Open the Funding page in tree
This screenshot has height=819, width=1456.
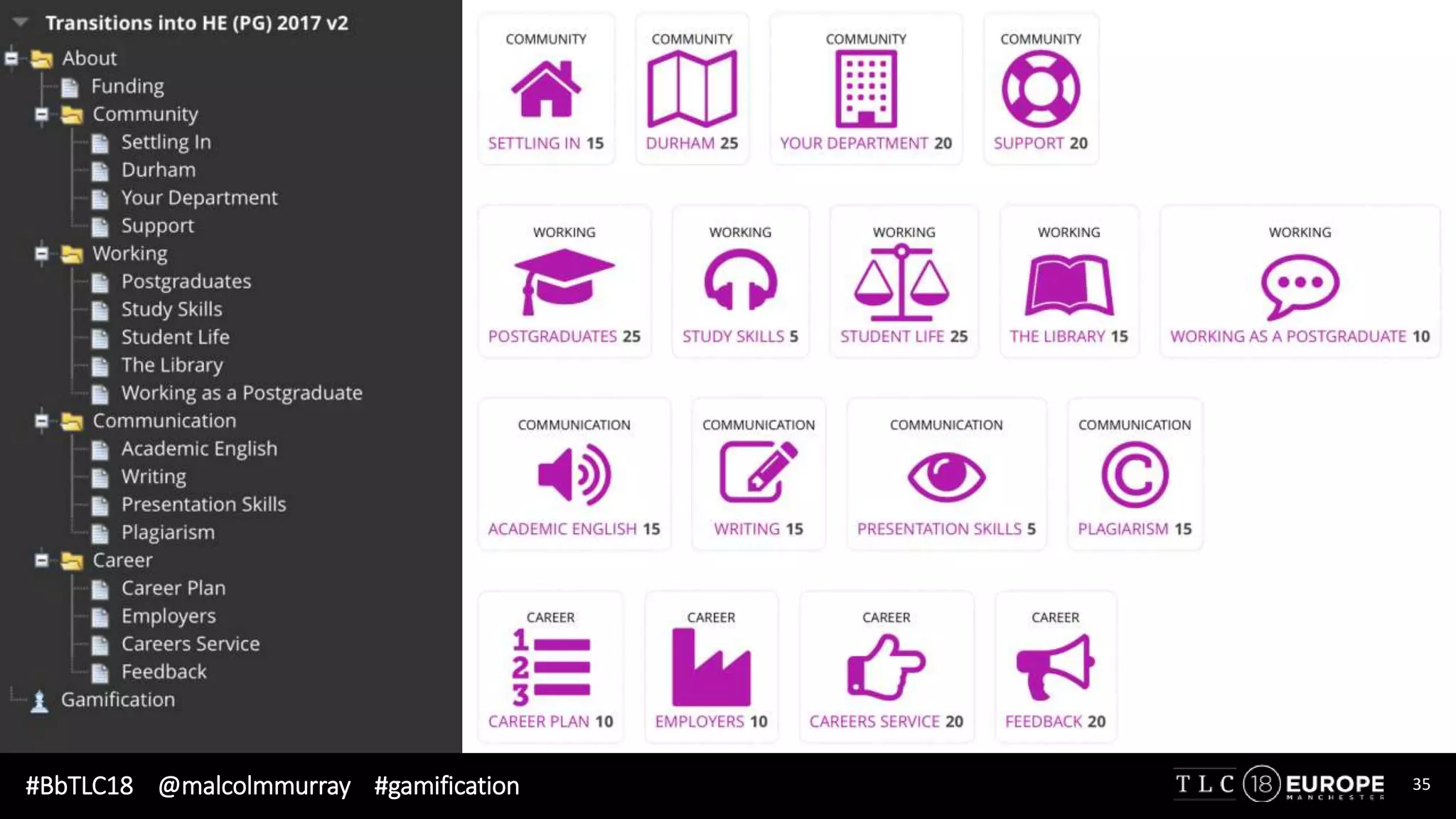pyautogui.click(x=127, y=86)
